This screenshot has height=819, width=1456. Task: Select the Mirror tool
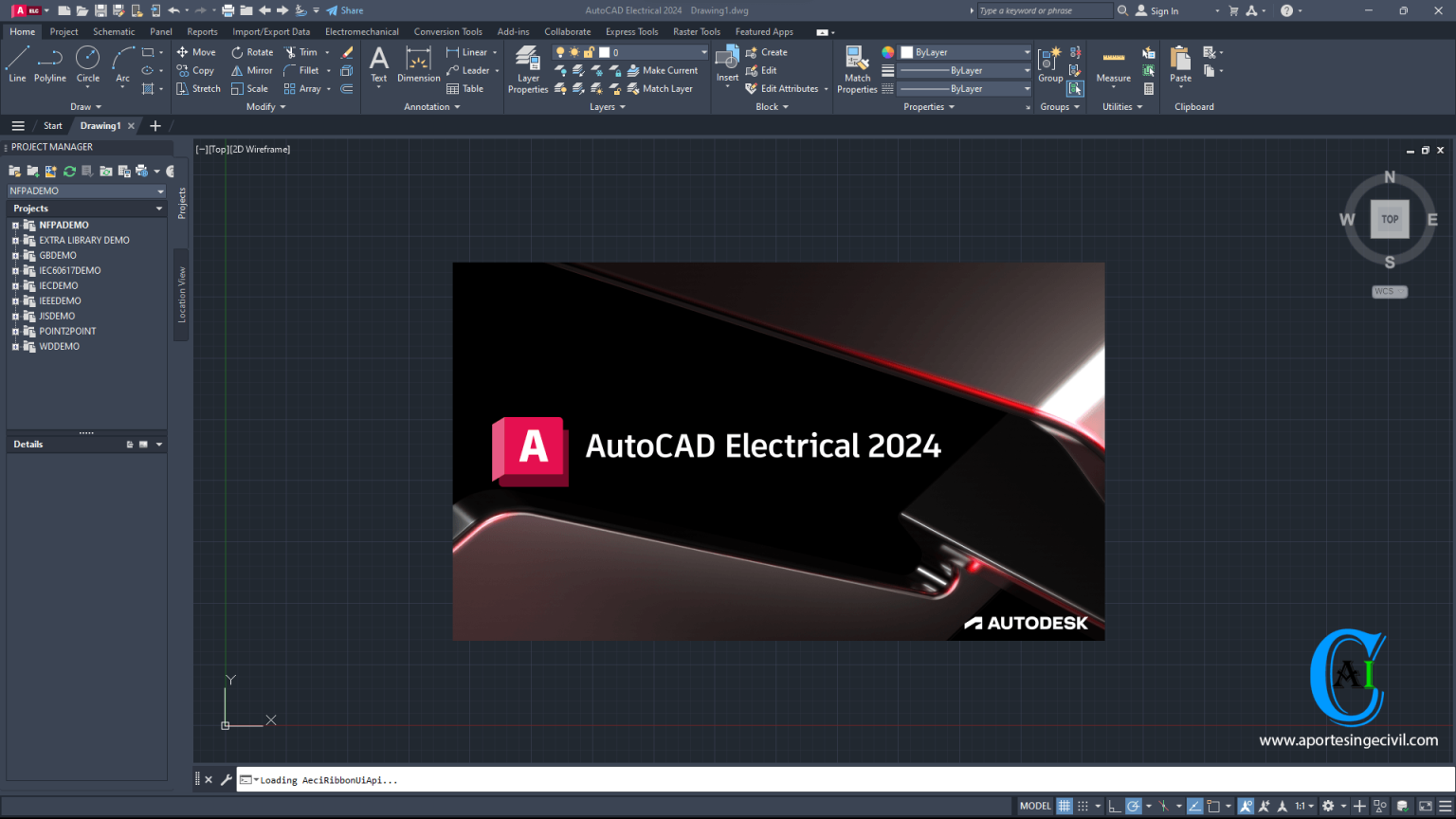click(251, 70)
